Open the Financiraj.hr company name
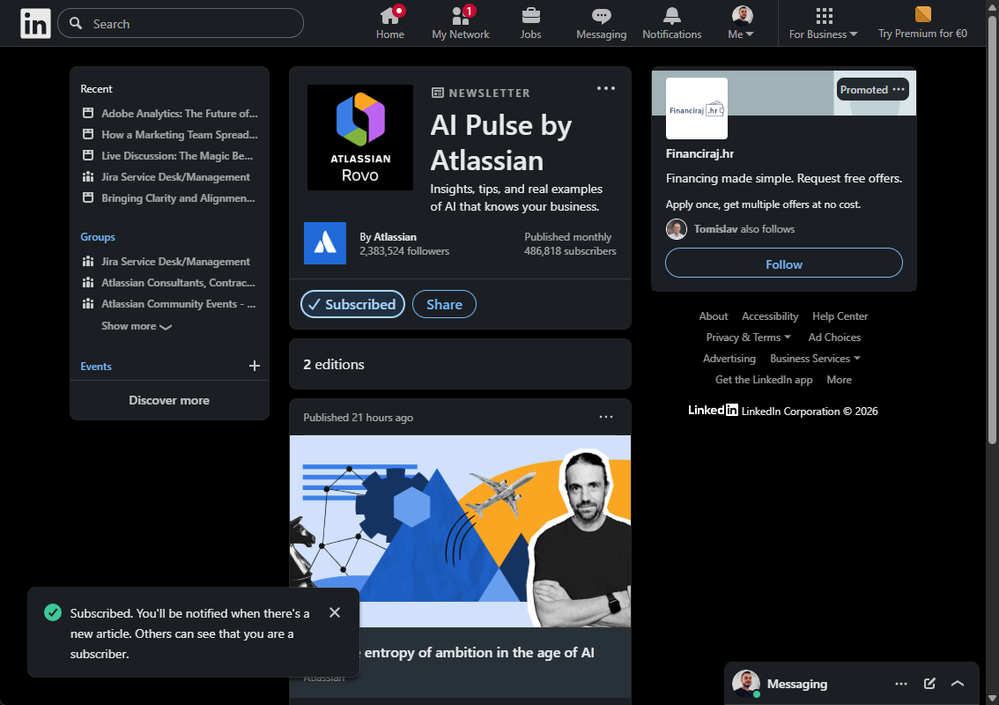The height and width of the screenshot is (705, 999). [700, 153]
